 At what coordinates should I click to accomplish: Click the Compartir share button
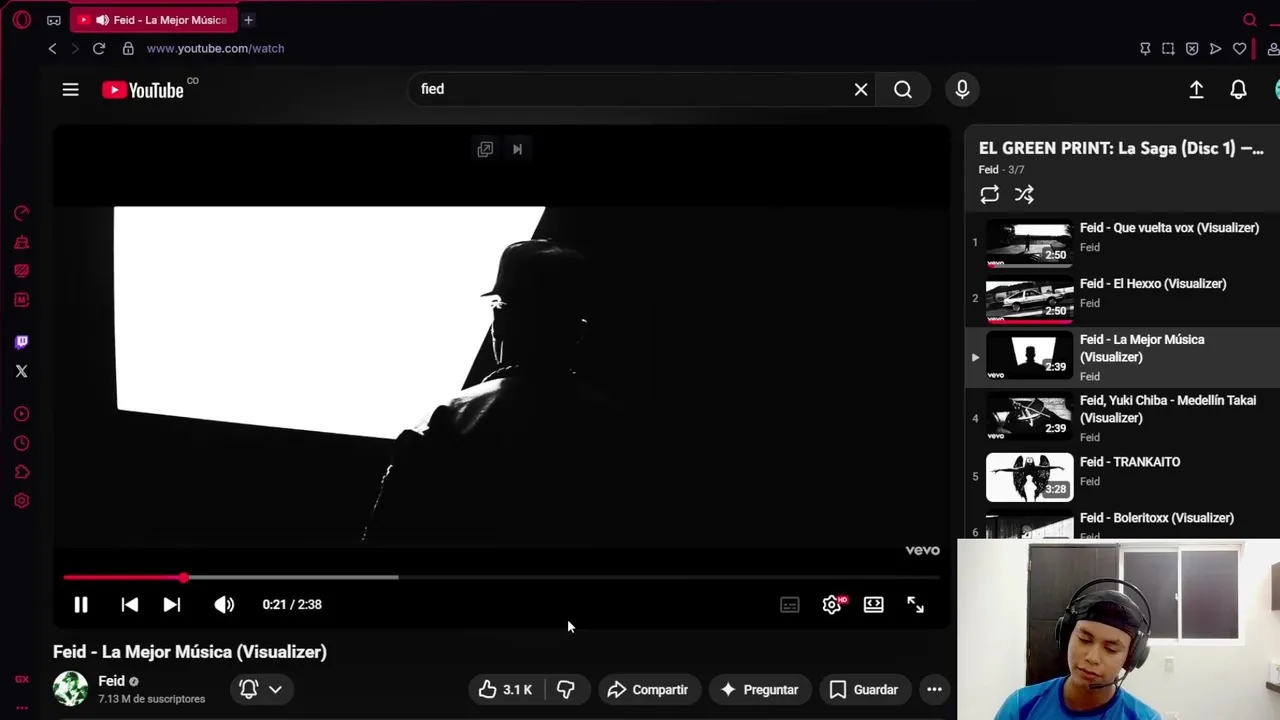click(648, 690)
